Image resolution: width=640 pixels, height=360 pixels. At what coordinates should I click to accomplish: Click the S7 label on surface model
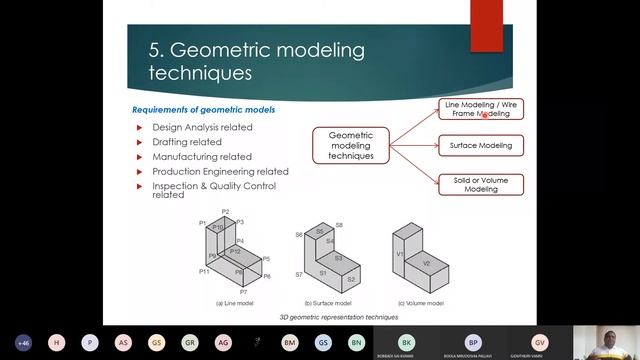click(x=299, y=275)
